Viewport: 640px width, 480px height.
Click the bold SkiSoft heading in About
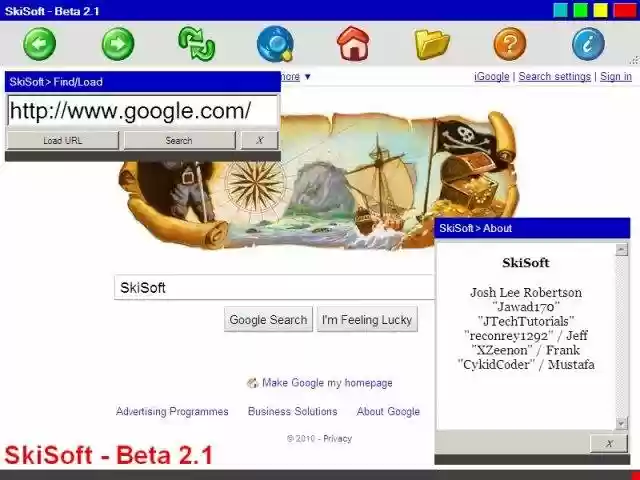[x=526, y=263]
